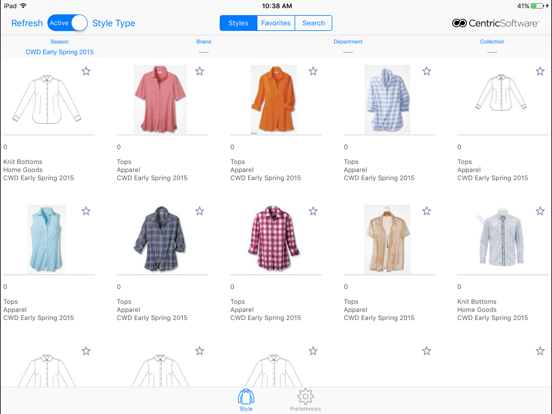Select season text under navy plaid shirt

click(152, 318)
